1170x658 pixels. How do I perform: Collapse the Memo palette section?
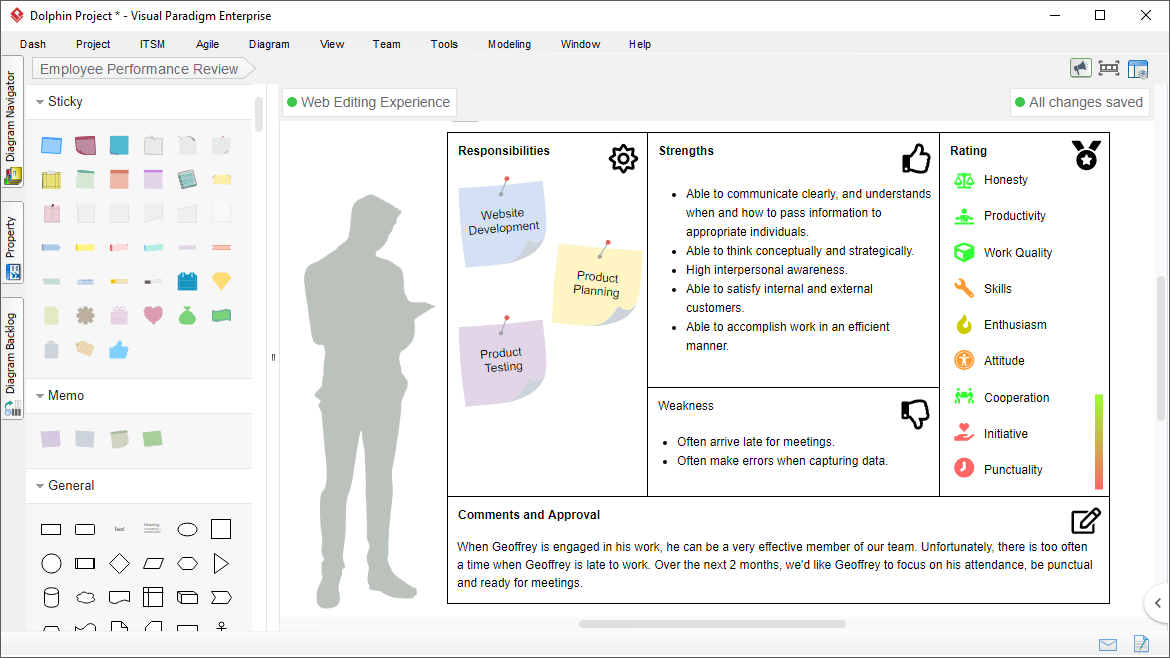pyautogui.click(x=40, y=396)
